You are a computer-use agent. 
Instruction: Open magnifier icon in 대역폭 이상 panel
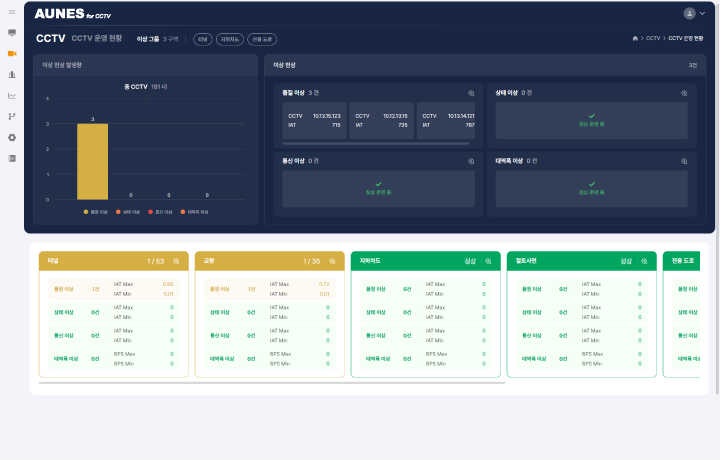coord(684,161)
